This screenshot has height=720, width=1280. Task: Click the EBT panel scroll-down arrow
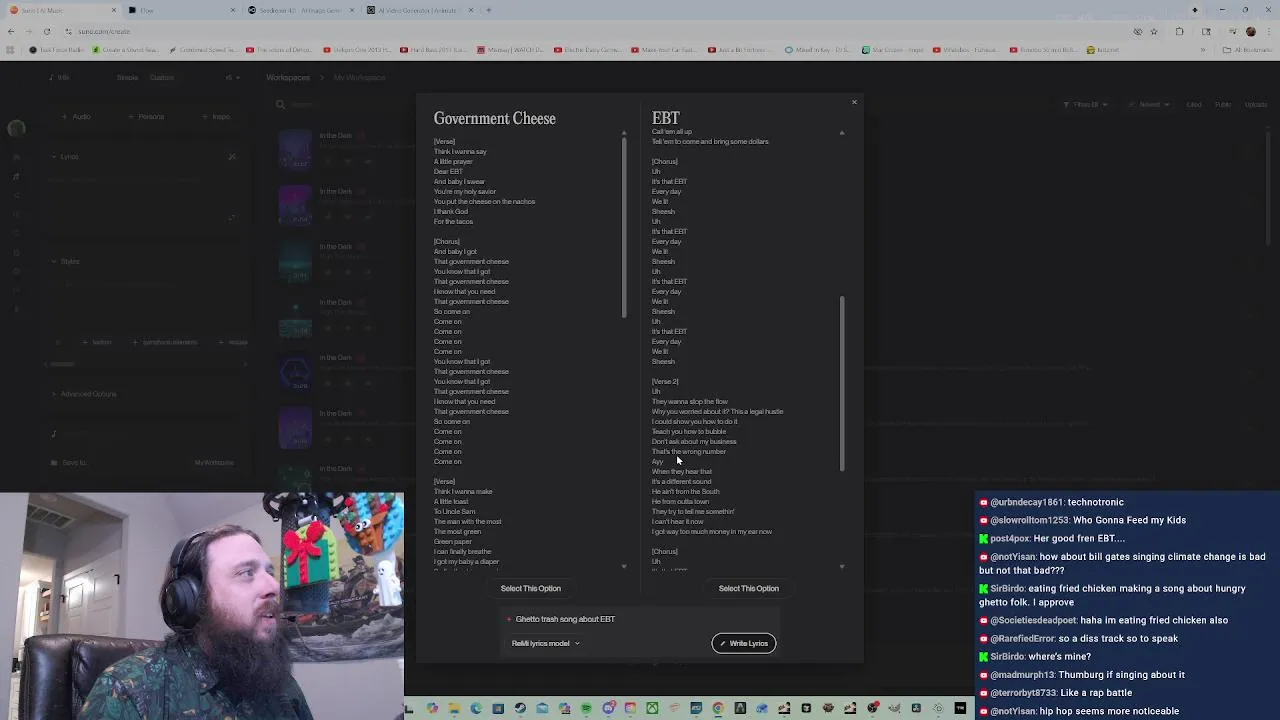[842, 566]
